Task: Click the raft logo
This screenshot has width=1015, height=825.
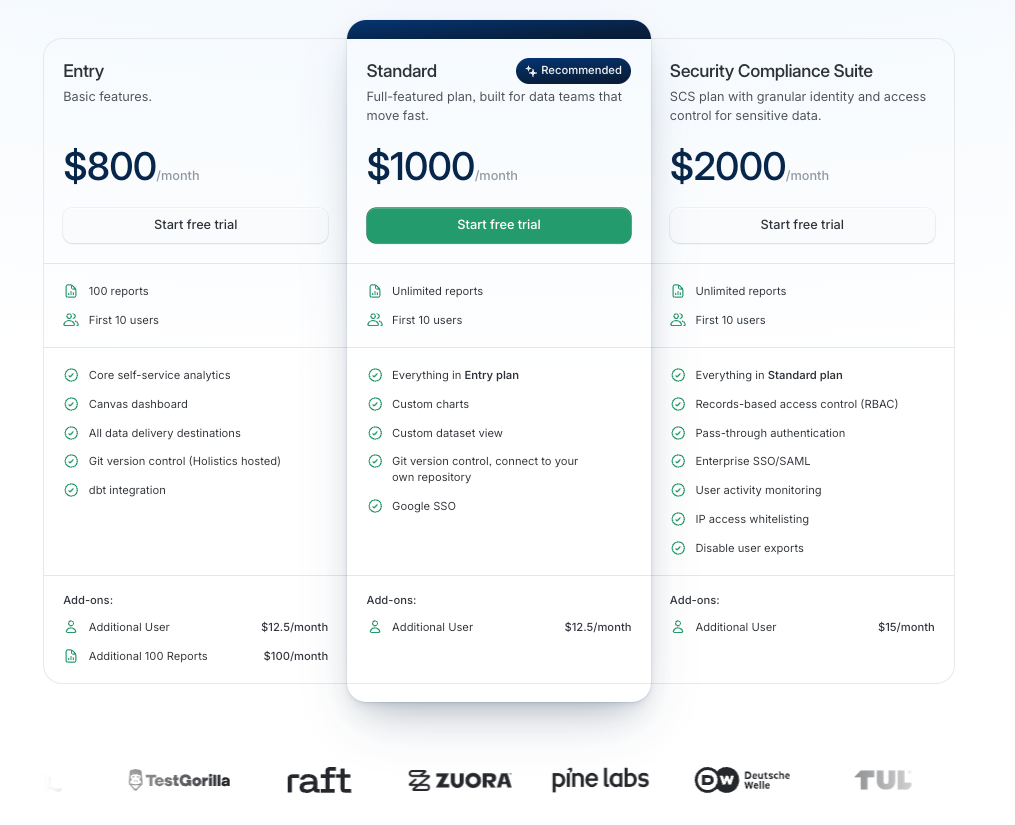Action: pos(319,780)
